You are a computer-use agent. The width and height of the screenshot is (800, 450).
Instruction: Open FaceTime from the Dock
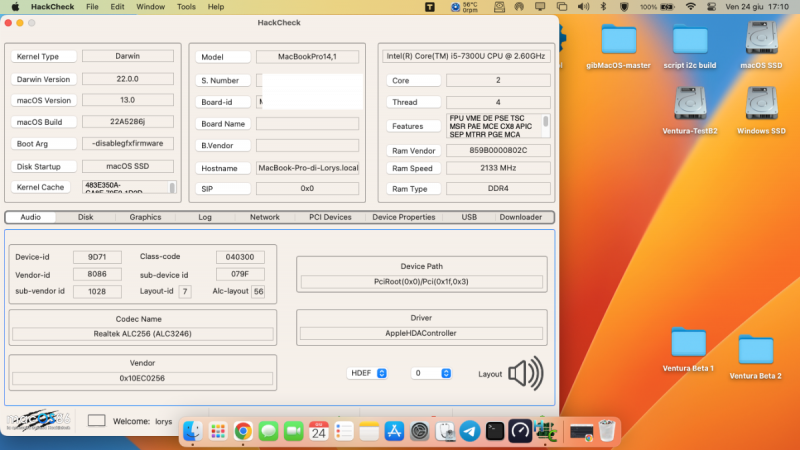click(x=293, y=432)
